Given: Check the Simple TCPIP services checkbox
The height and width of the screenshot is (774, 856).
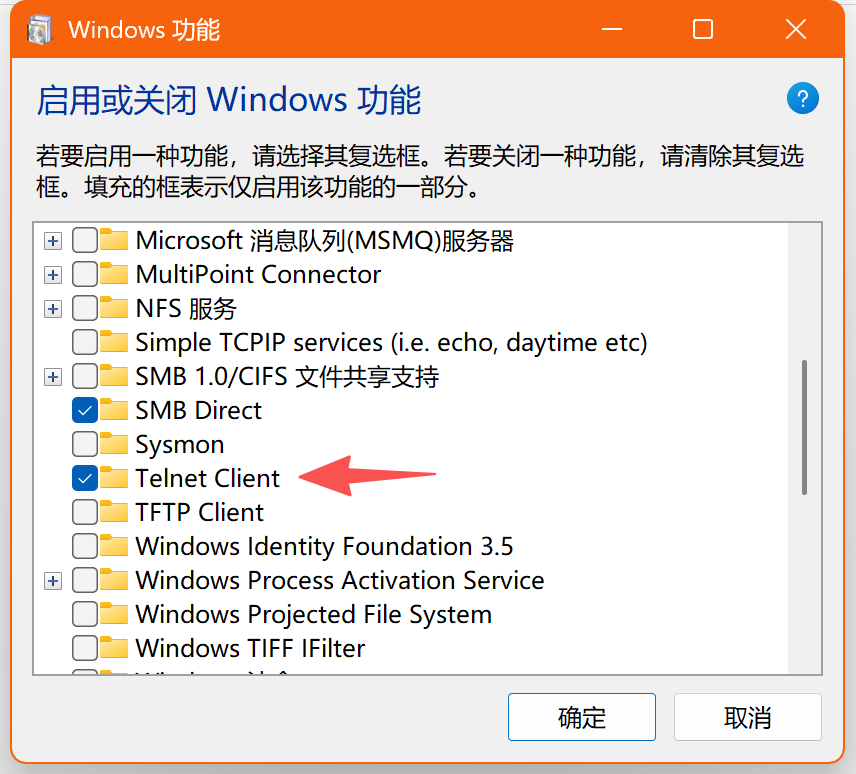Looking at the screenshot, I should 85,342.
